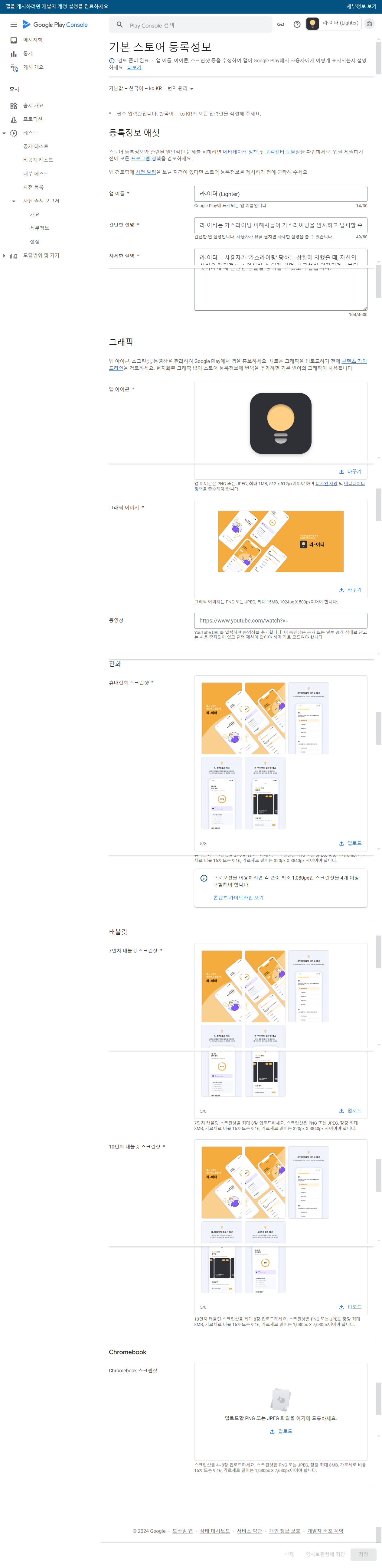Expand the 도달범위 및 기기 section
Image resolution: width=382 pixels, height=1568 pixels.
(x=4, y=256)
